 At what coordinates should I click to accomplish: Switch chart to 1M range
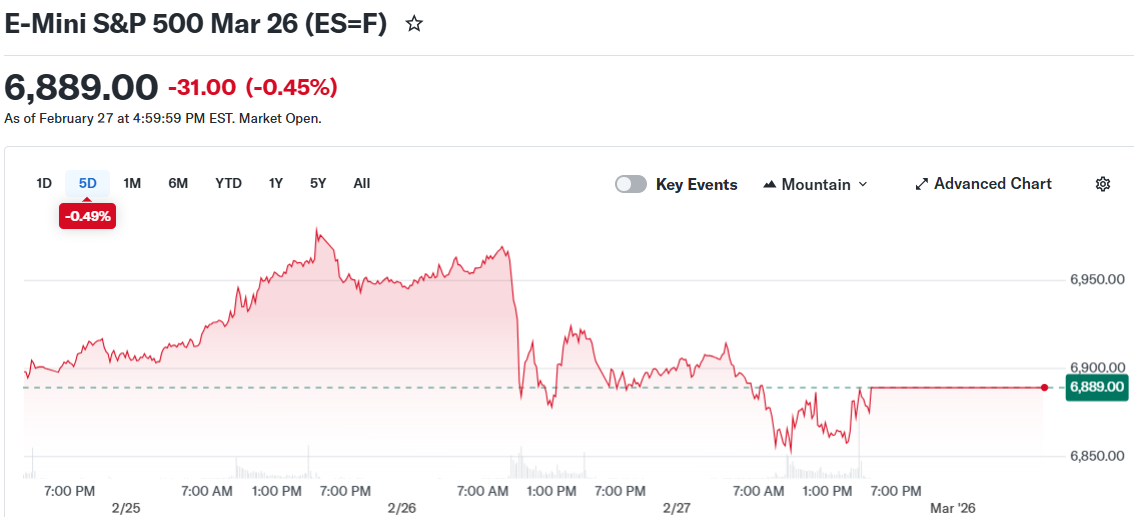[x=132, y=183]
